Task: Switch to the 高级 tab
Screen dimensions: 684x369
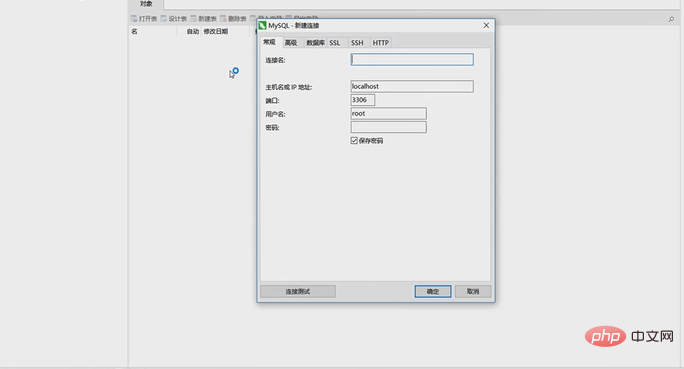Action: pyautogui.click(x=291, y=42)
